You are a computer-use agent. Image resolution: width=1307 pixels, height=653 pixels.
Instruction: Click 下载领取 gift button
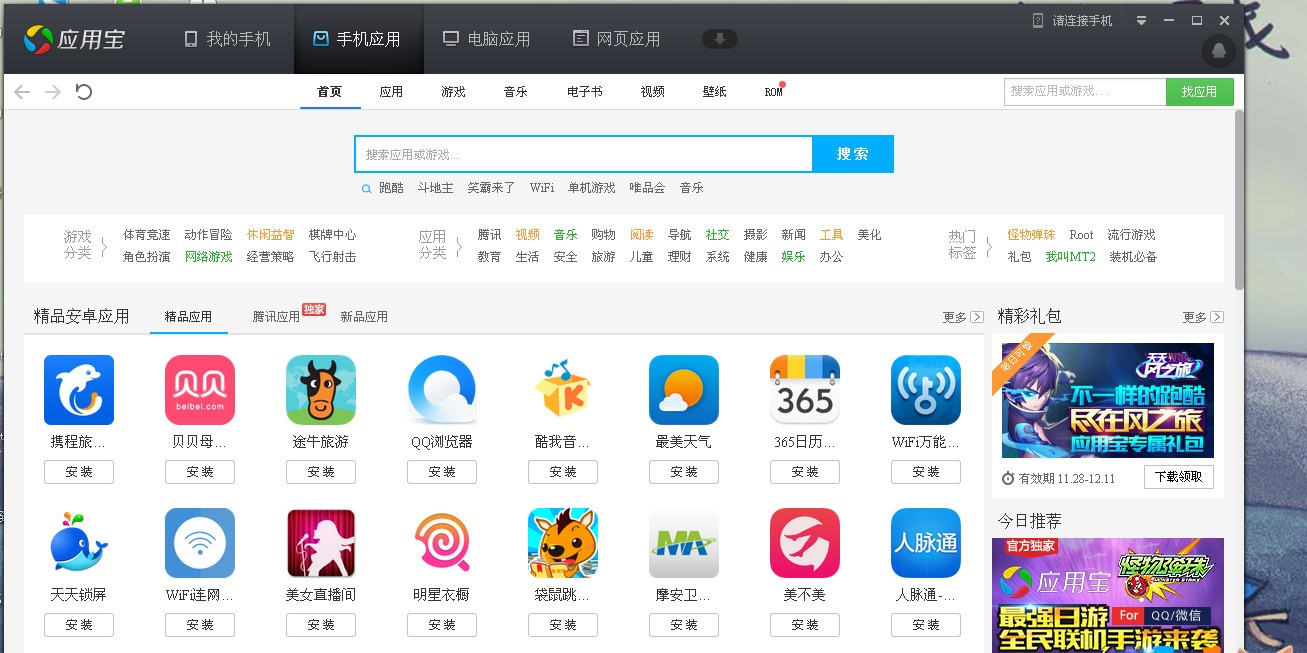pyautogui.click(x=1179, y=477)
